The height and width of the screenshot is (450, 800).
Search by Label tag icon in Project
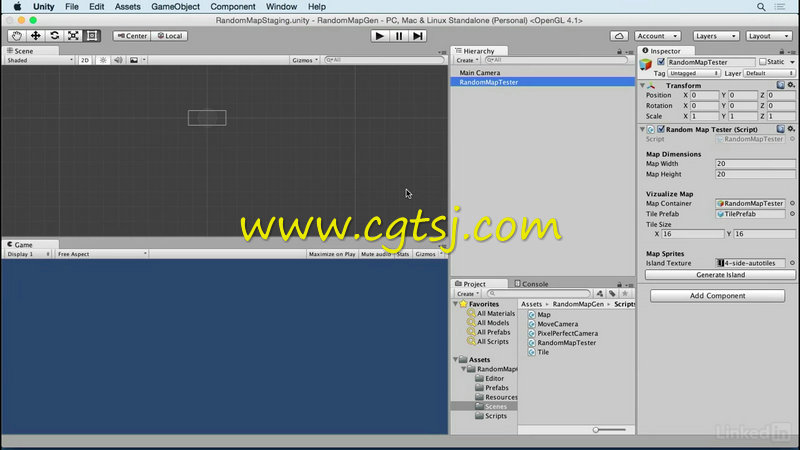(x=612, y=293)
